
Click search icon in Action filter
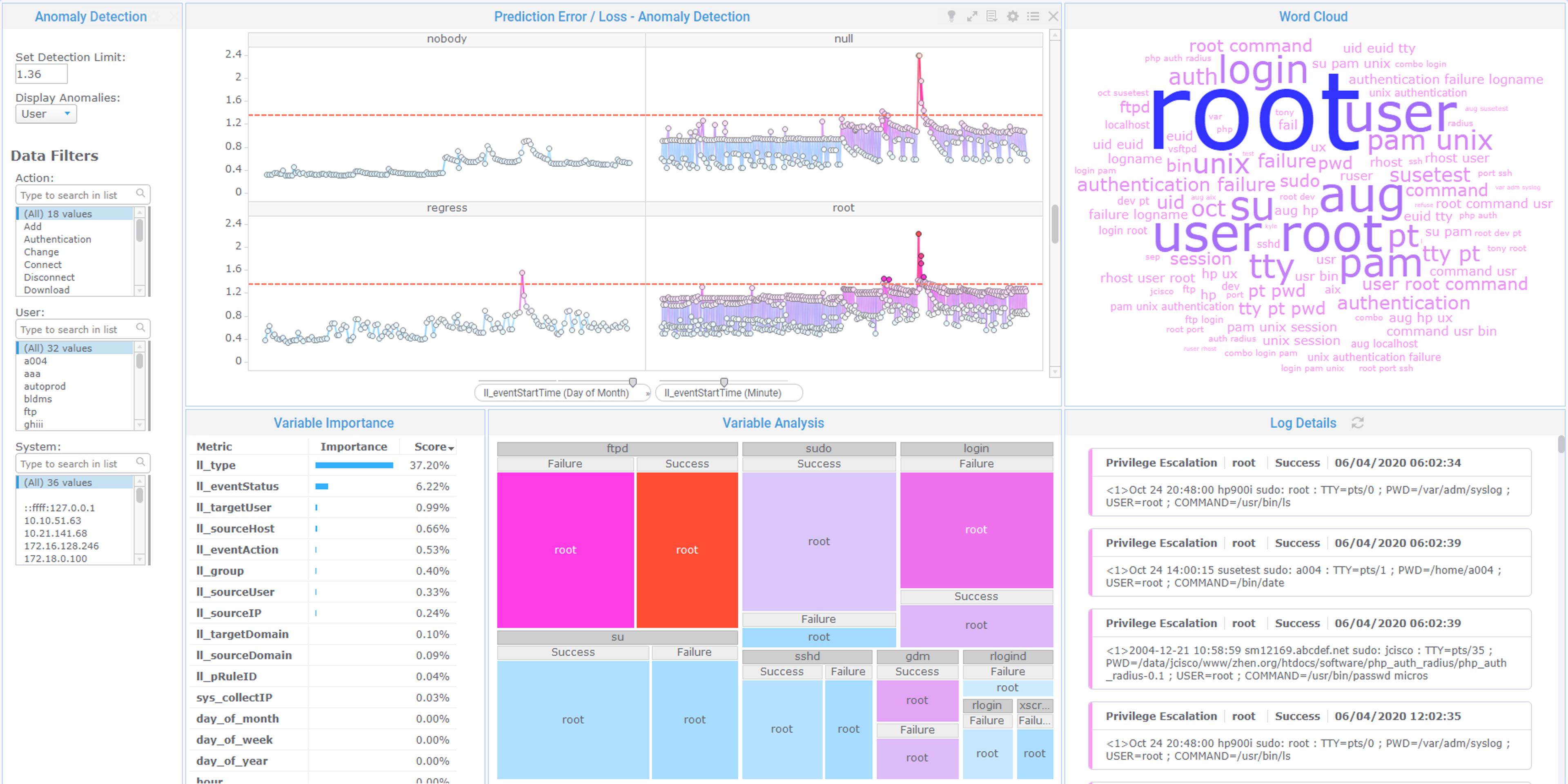(140, 194)
